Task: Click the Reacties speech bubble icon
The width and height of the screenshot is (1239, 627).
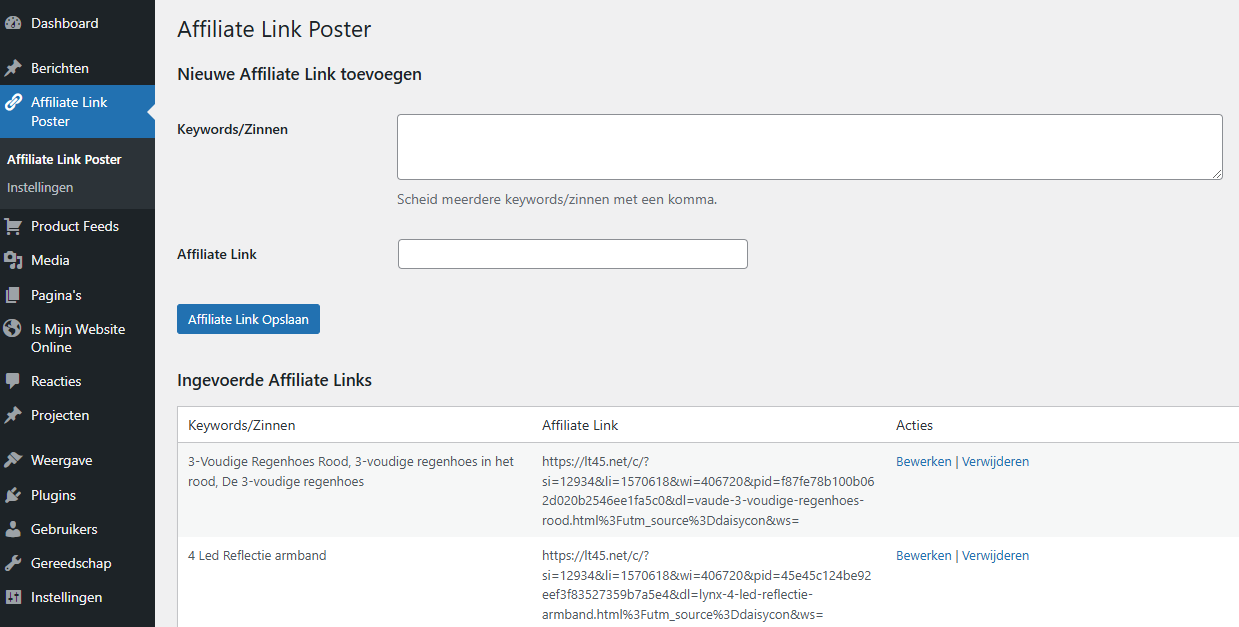Action: pos(13,381)
